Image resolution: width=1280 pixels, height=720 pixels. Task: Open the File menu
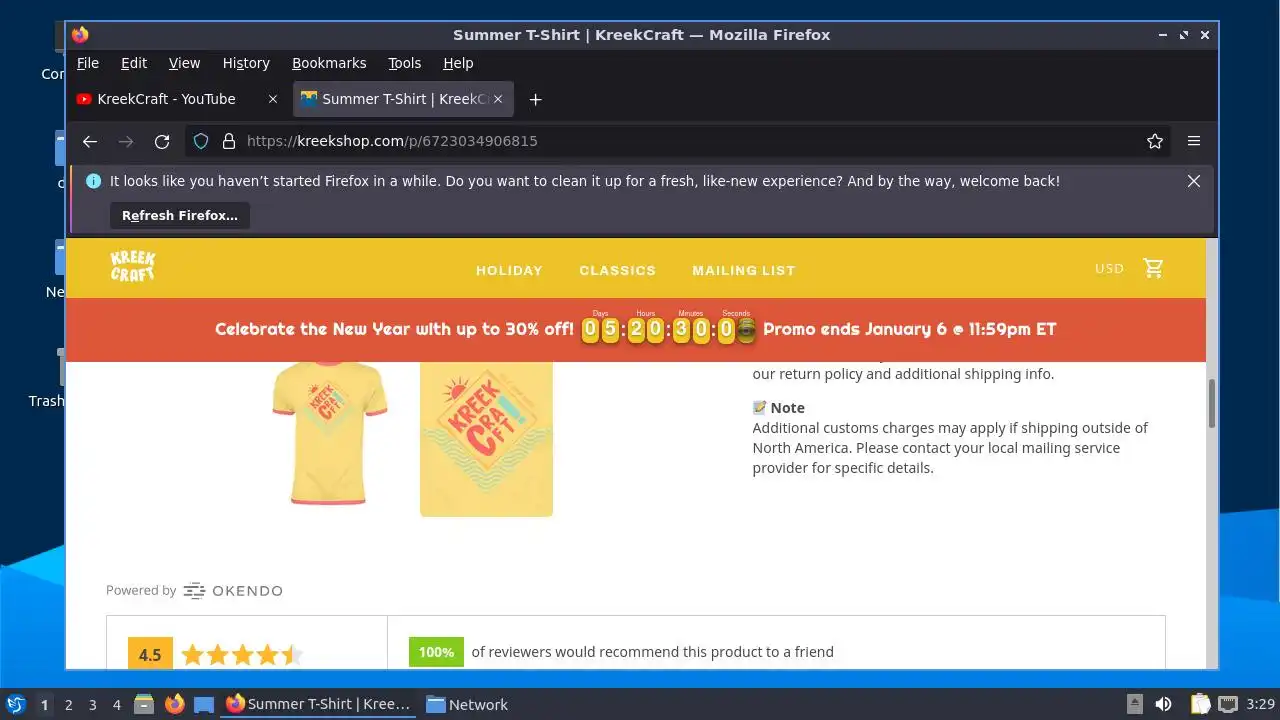pyautogui.click(x=88, y=63)
